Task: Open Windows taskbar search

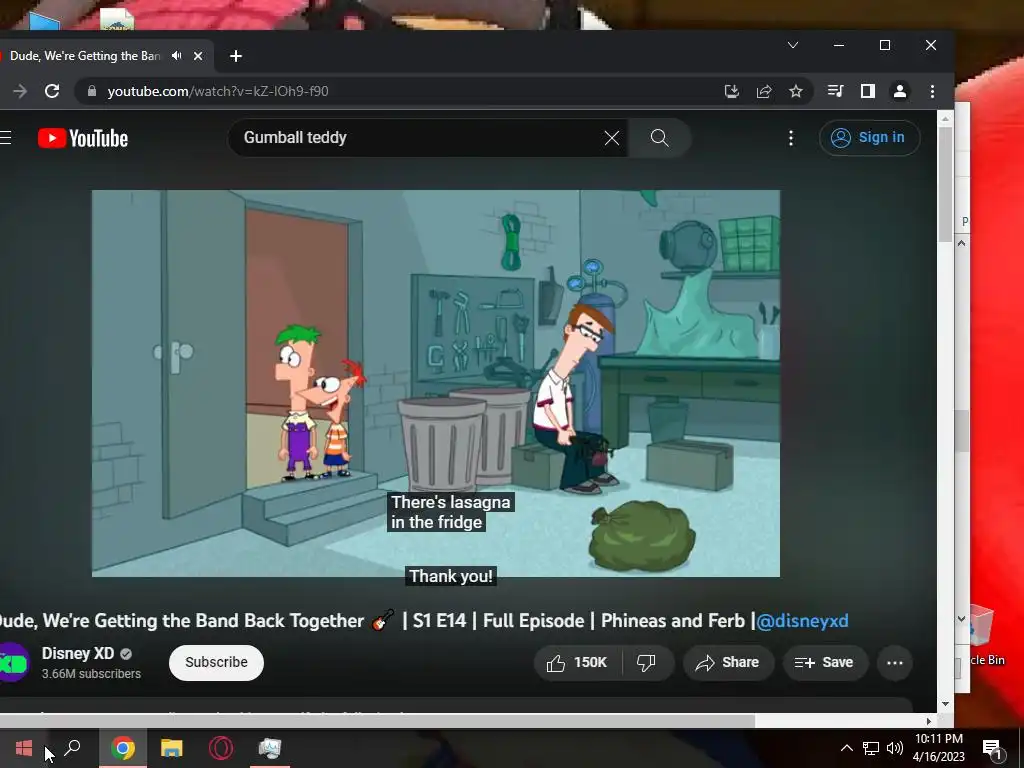Action: tap(73, 748)
